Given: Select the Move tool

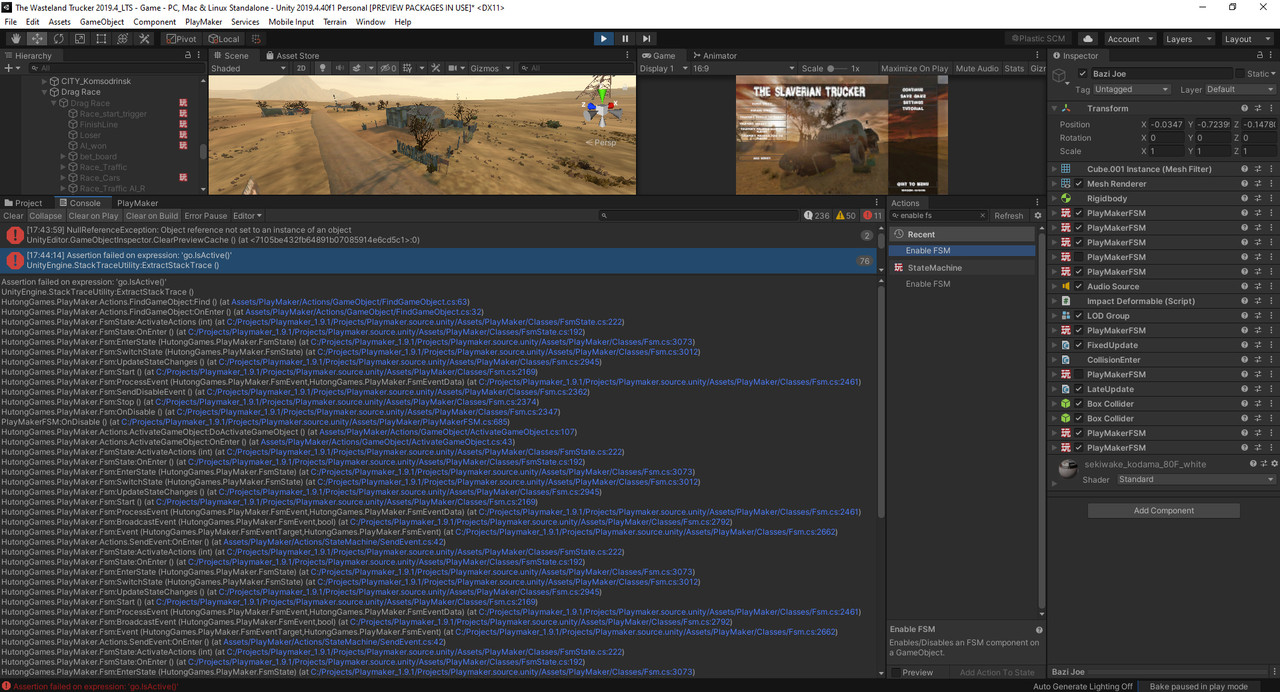Looking at the screenshot, I should pos(37,39).
